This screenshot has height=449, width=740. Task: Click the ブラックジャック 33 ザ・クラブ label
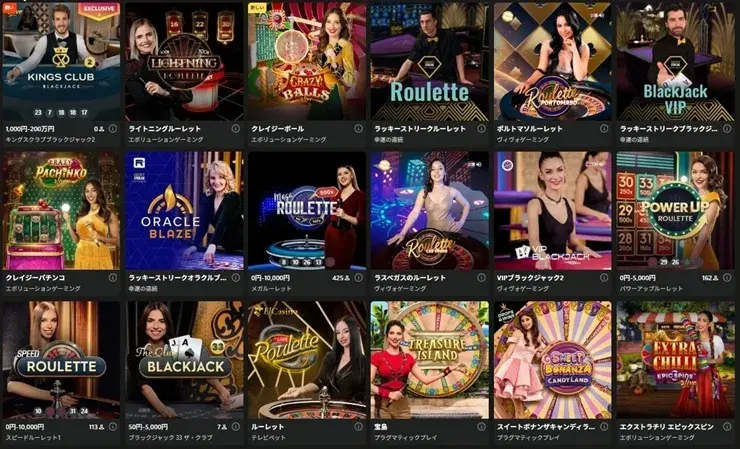(170, 438)
